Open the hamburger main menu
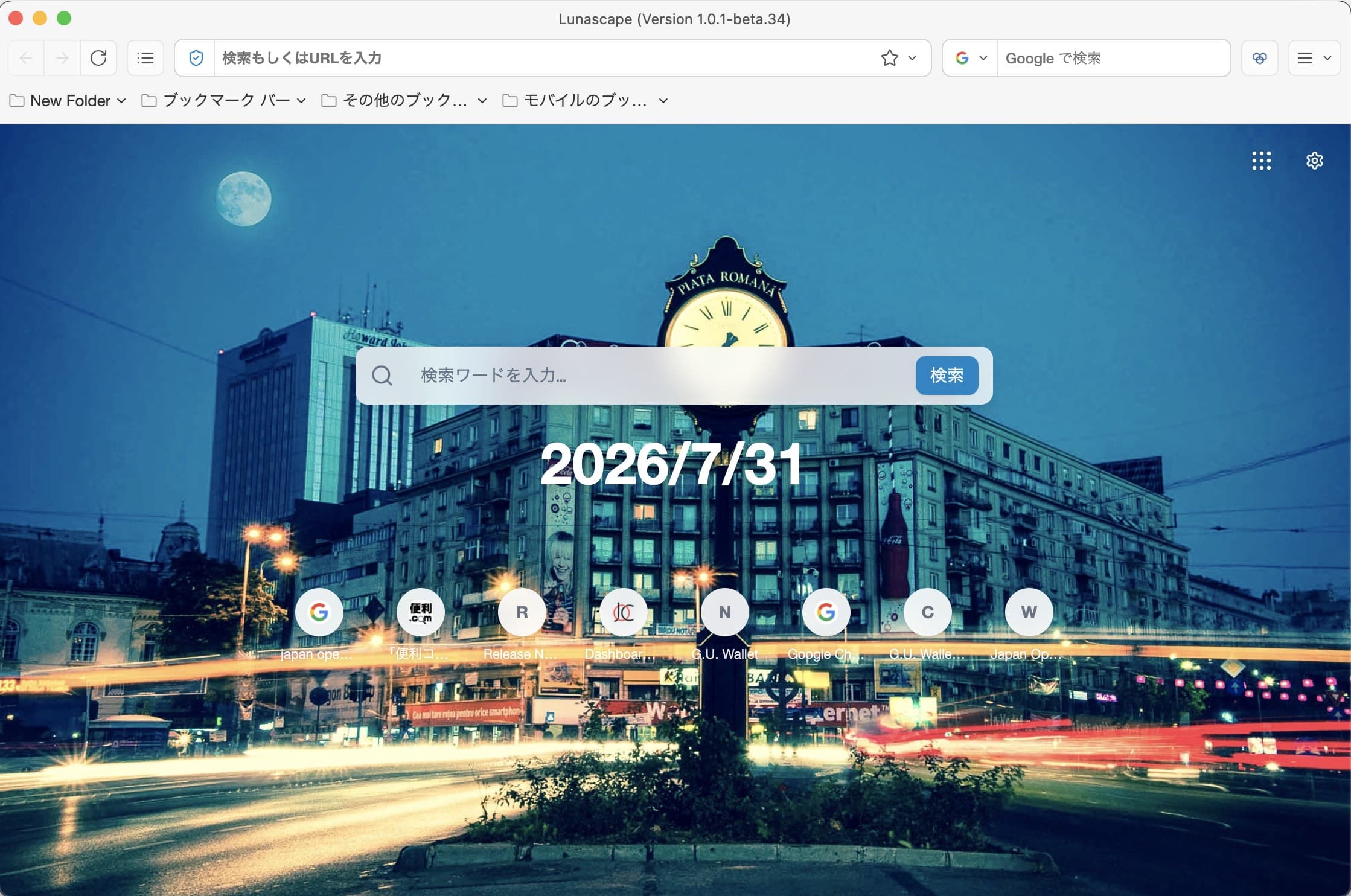 pyautogui.click(x=1314, y=58)
